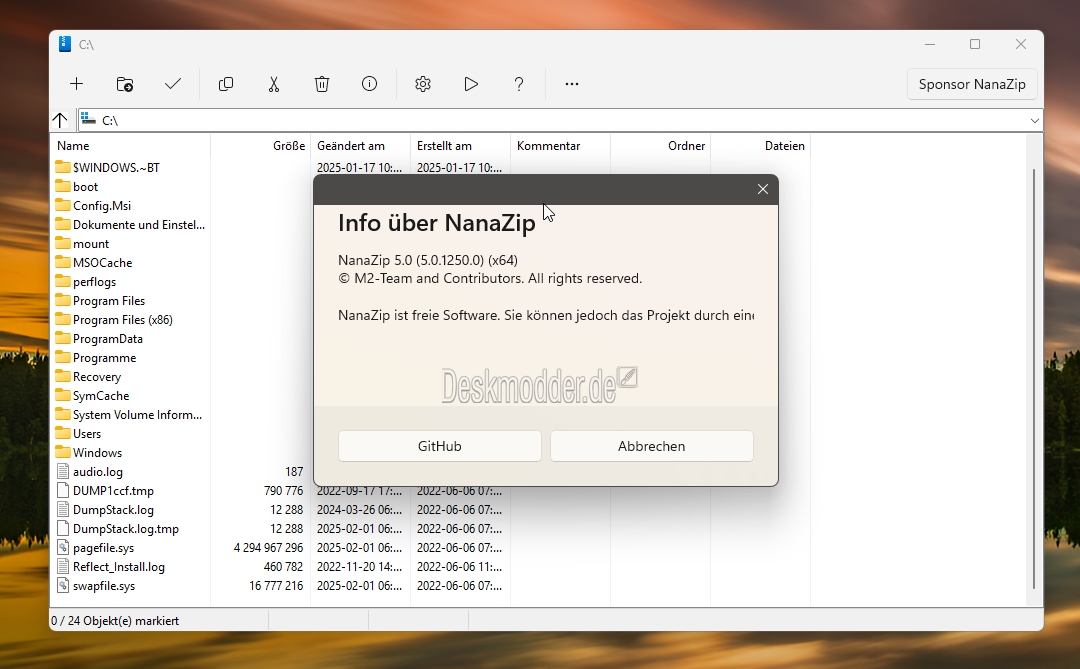Click the size value 460 782
Viewport: 1080px width, 669px height.
[x=283, y=567]
